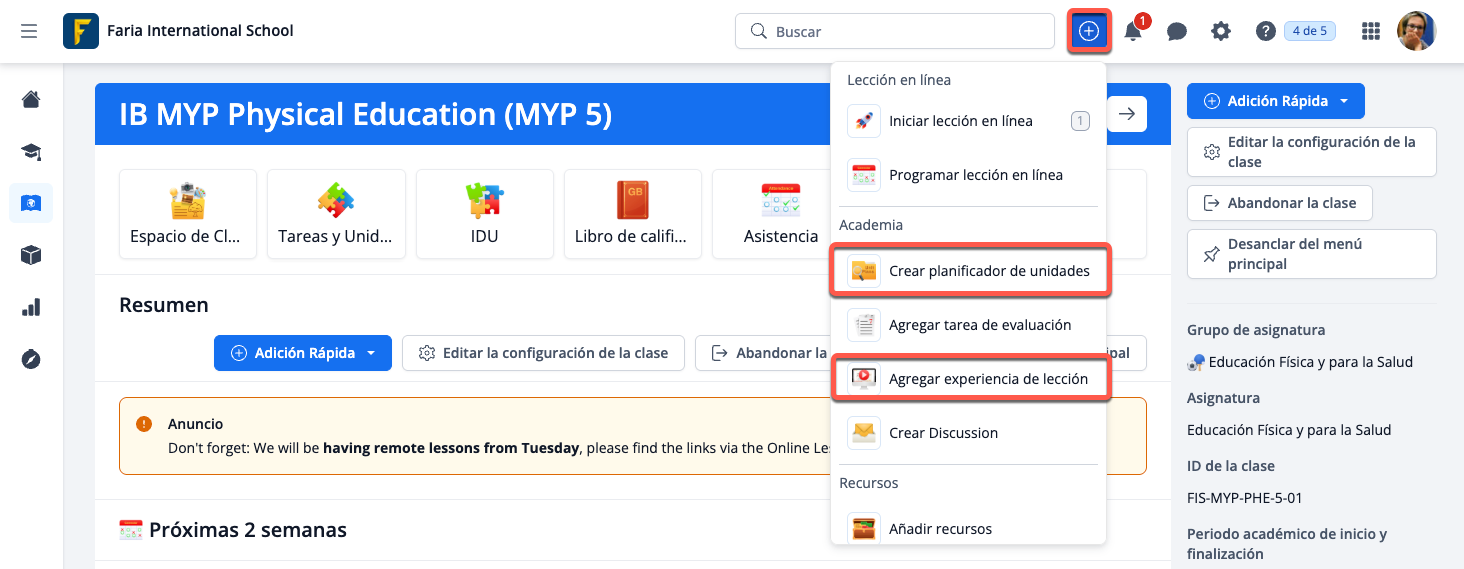Click Desanclar del menú principal
The height and width of the screenshot is (569, 1464).
[x=1311, y=254]
